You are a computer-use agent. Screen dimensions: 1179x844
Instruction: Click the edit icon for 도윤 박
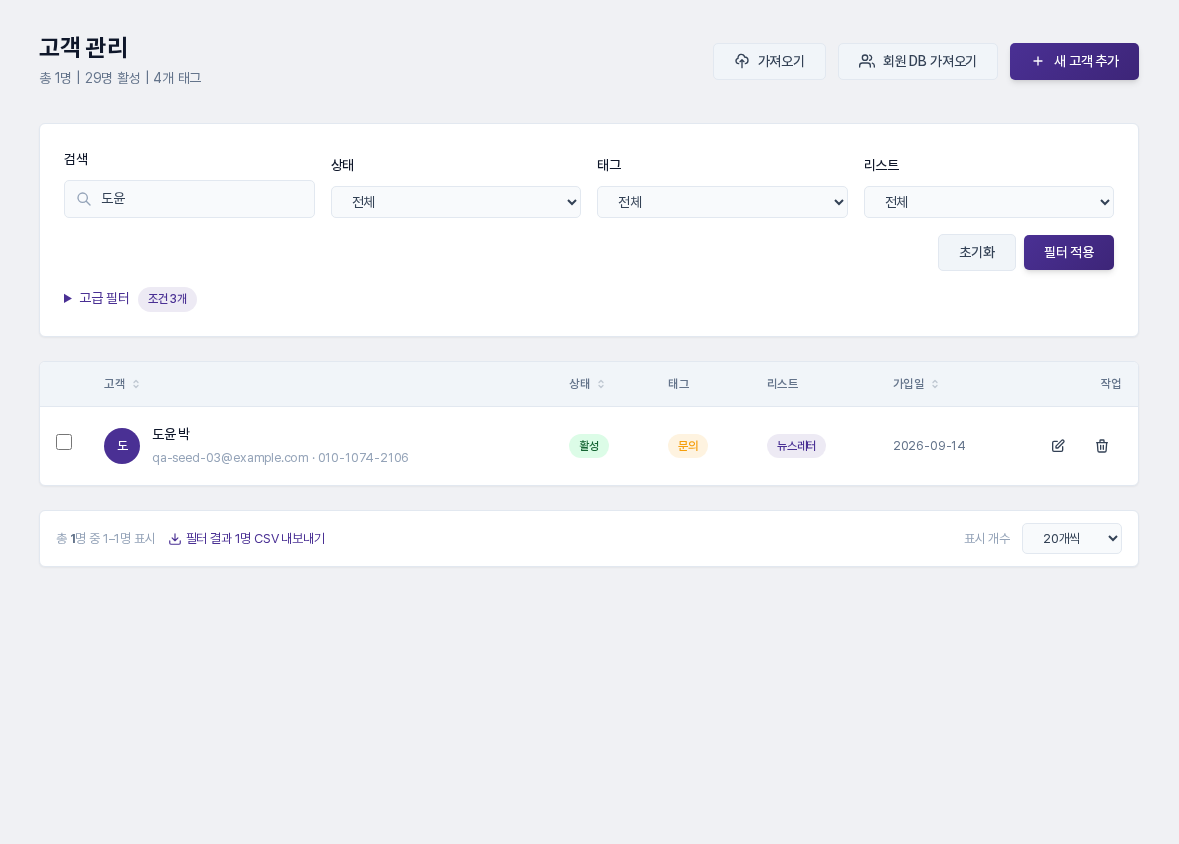click(1058, 446)
